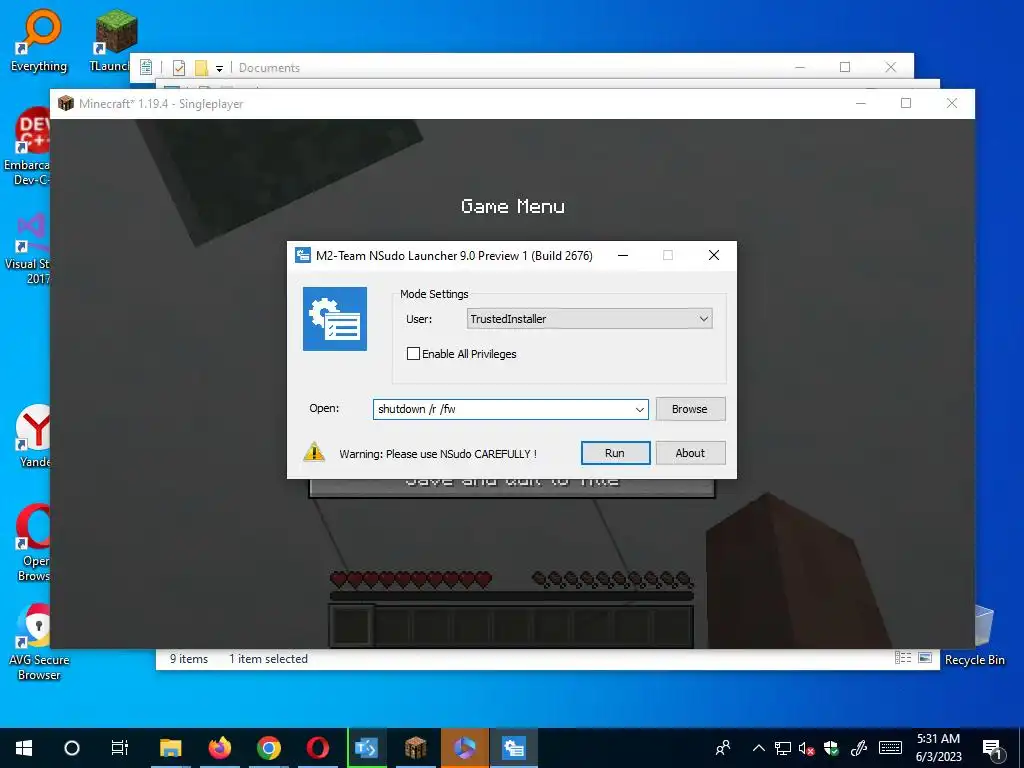Click the checkmark icon in Documents toolbar
Viewport: 1024px width, 768px height.
pos(179,67)
